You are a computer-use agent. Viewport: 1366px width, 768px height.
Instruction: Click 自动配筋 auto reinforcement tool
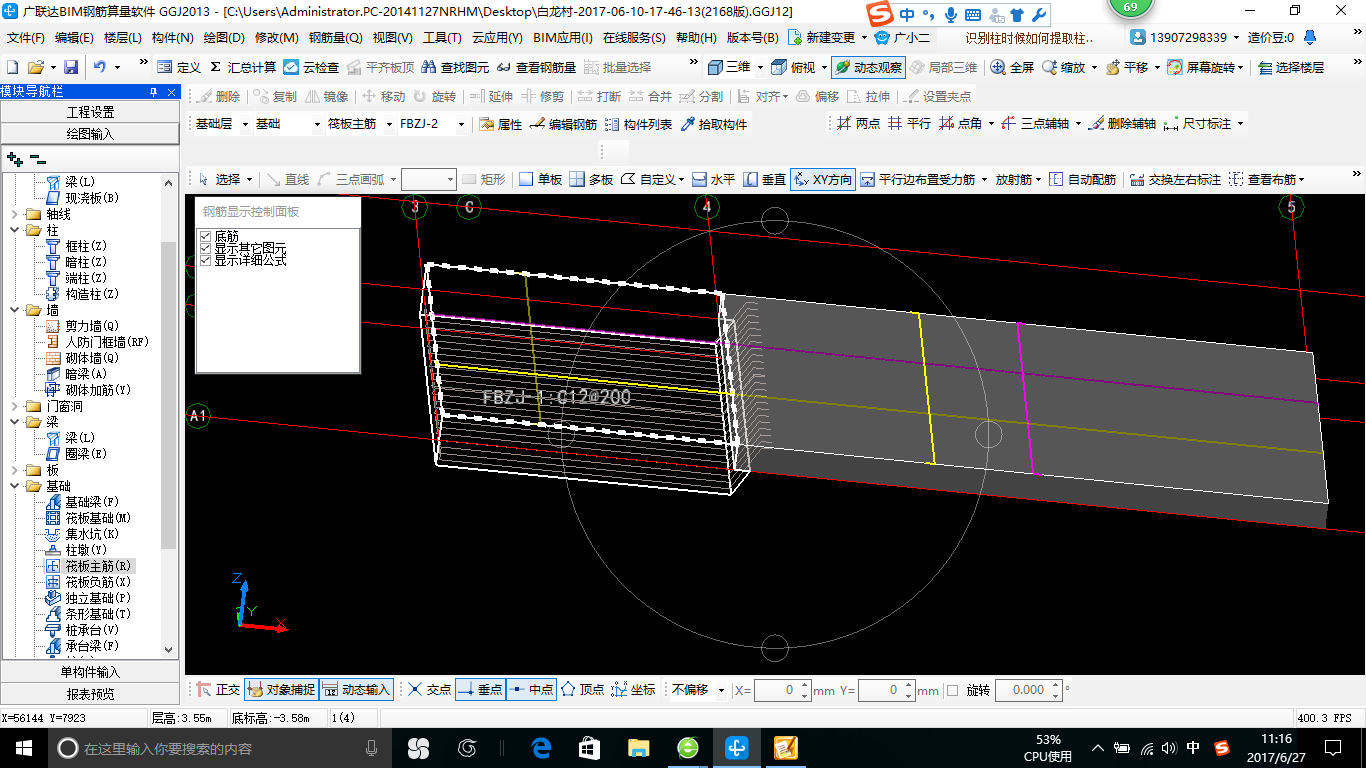[1082, 179]
